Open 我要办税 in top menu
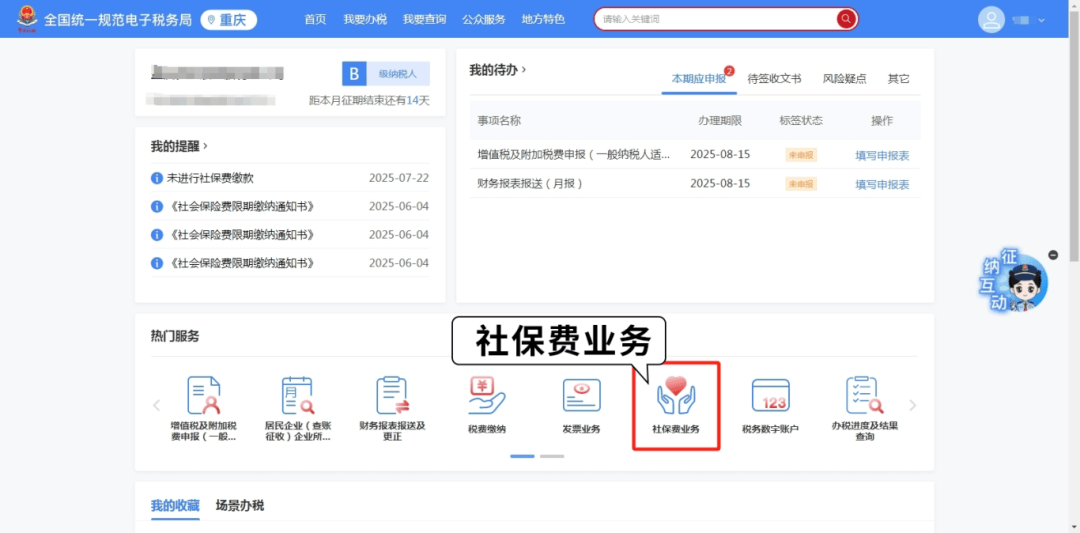The height and width of the screenshot is (533, 1080). [364, 19]
